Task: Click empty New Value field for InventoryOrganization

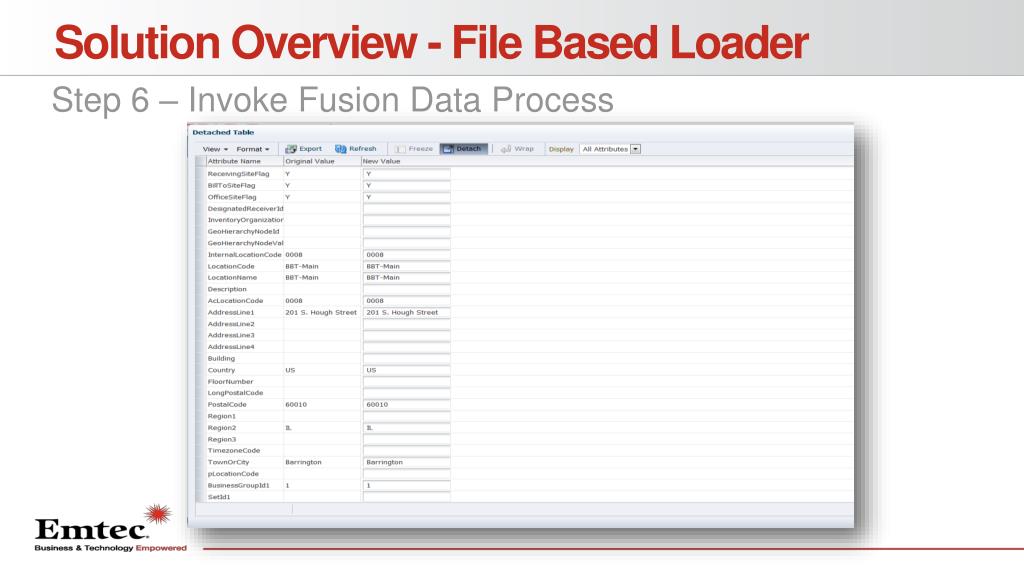Action: pyautogui.click(x=406, y=220)
